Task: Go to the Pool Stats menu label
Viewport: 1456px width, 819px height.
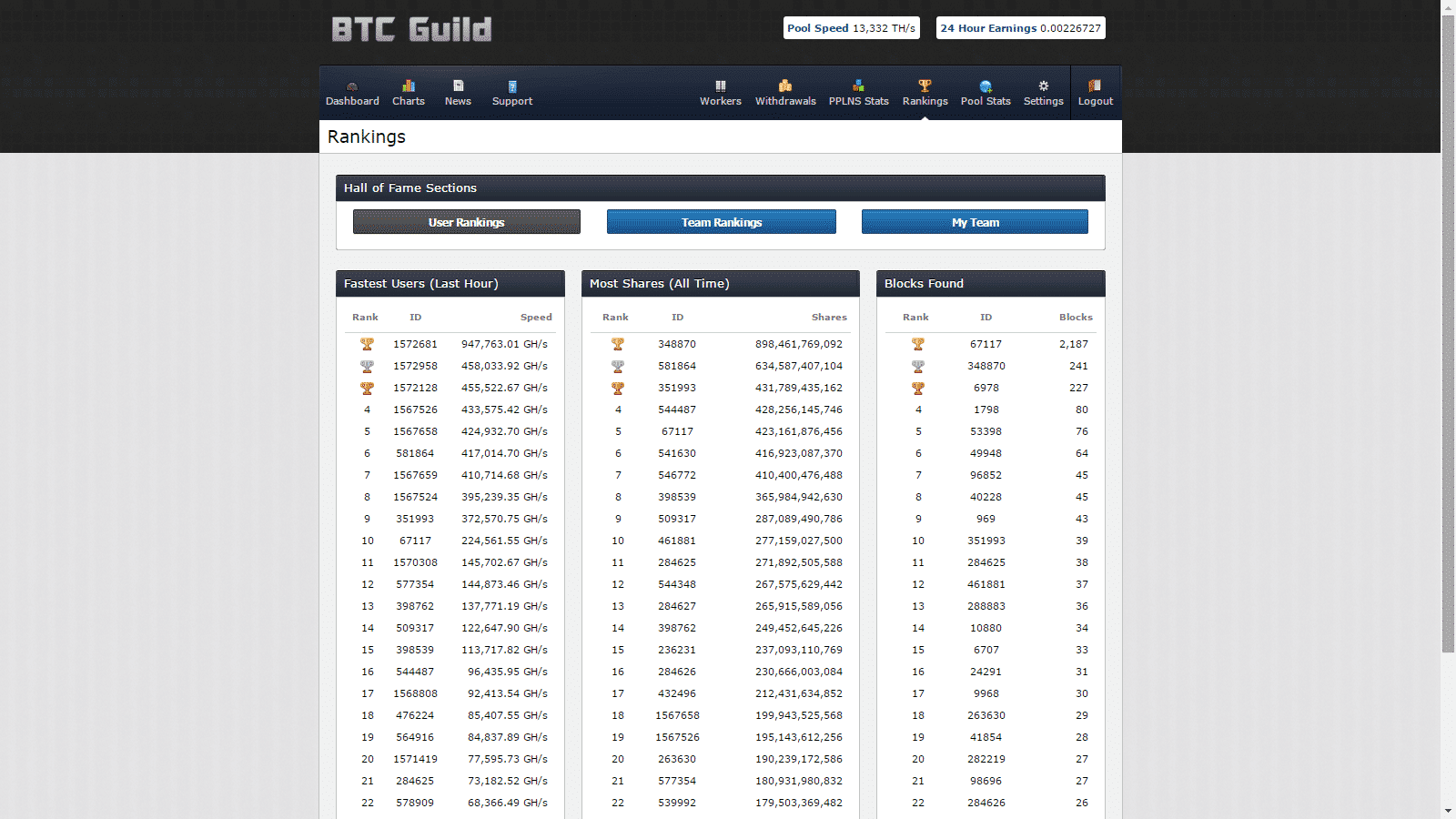Action: coord(986,101)
